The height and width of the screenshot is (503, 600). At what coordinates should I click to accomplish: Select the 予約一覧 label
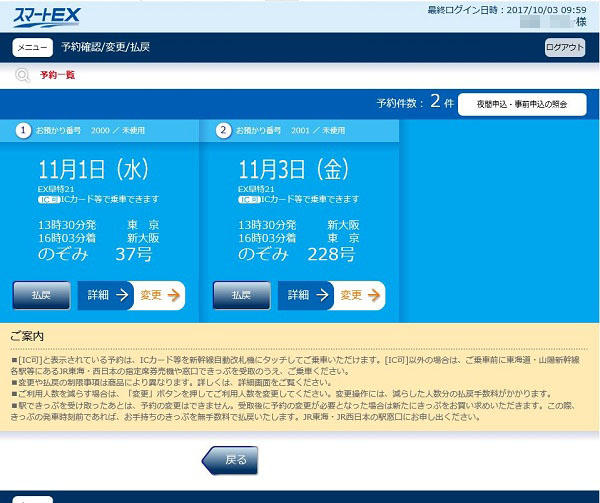57,75
